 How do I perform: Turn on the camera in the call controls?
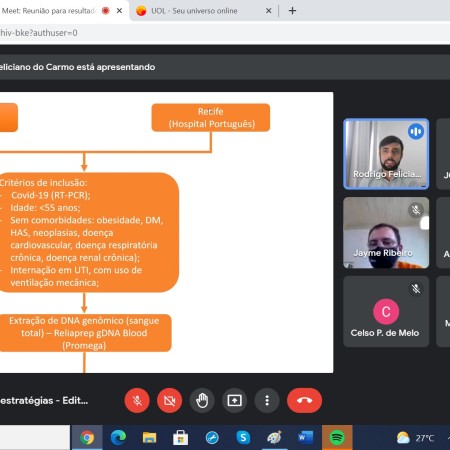click(169, 400)
